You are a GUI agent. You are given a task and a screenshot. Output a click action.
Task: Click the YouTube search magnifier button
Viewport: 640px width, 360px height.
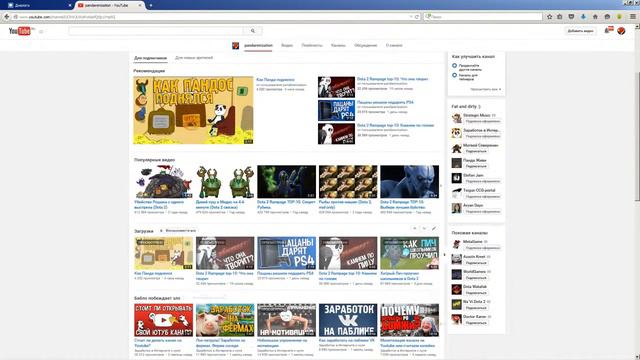point(253,31)
